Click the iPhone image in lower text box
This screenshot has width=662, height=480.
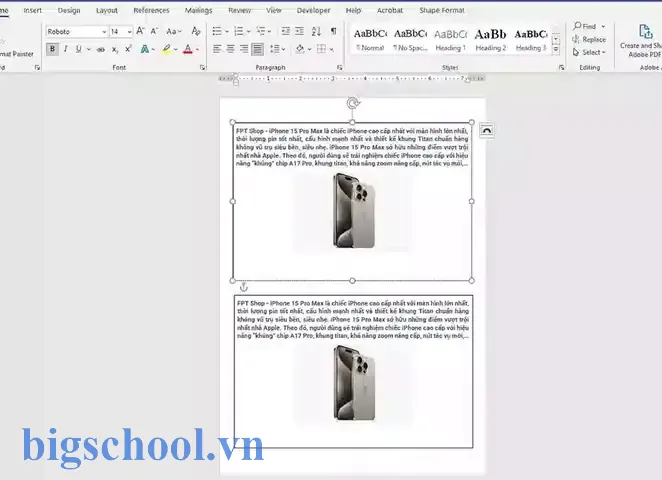354,383
